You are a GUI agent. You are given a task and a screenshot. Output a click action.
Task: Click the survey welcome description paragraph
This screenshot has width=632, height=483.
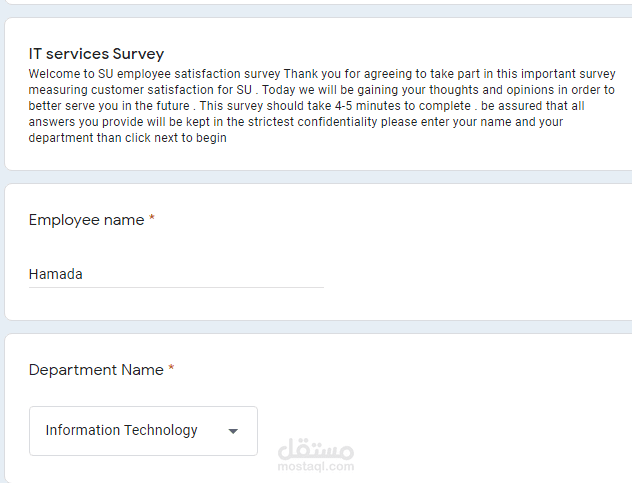(x=320, y=106)
